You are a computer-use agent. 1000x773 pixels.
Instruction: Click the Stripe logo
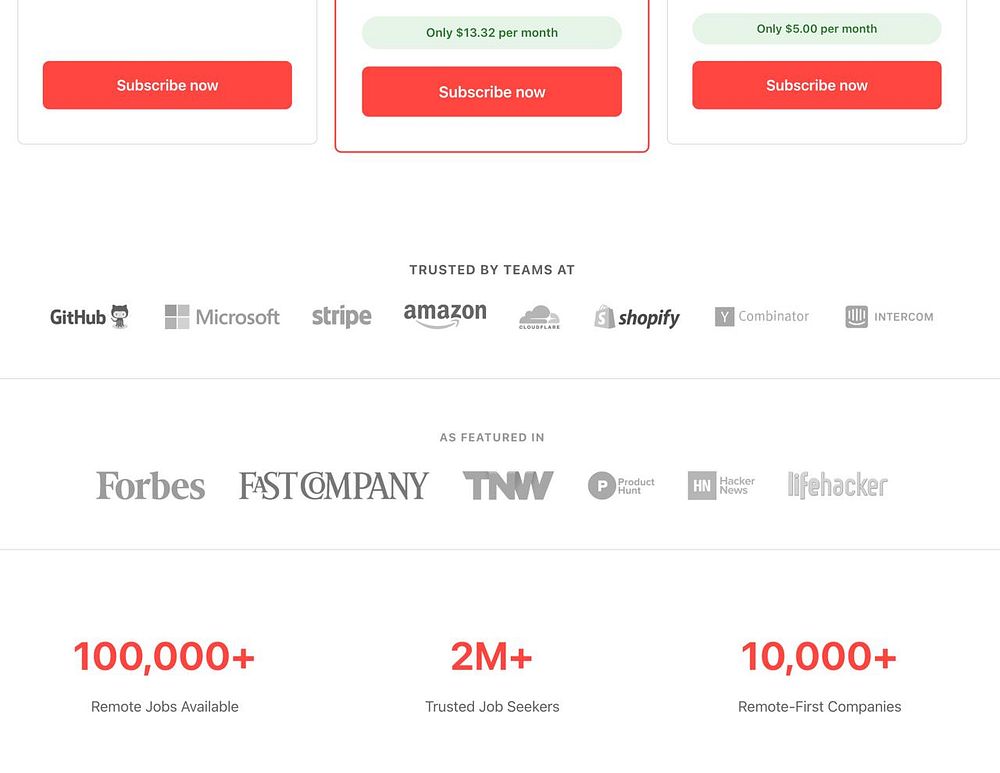341,317
